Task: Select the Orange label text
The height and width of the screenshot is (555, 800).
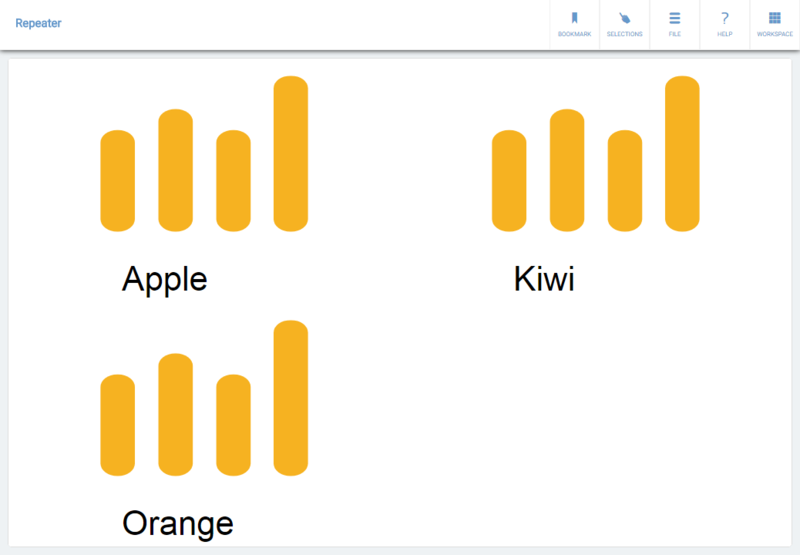Action: point(178,523)
